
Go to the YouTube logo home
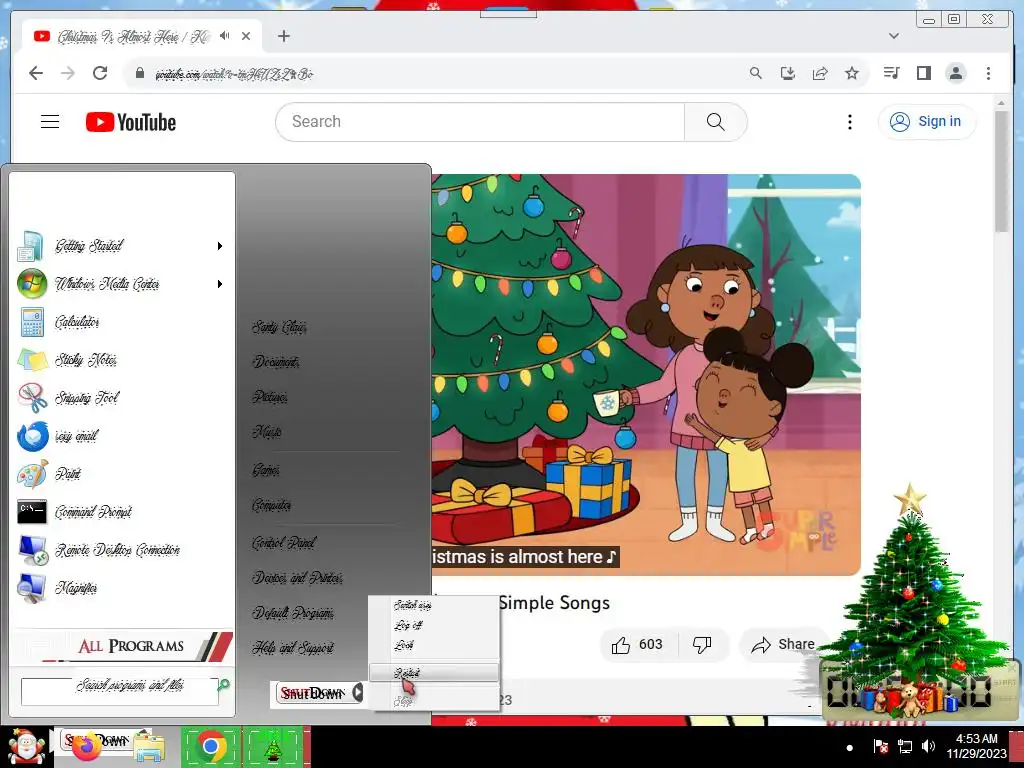click(131, 122)
